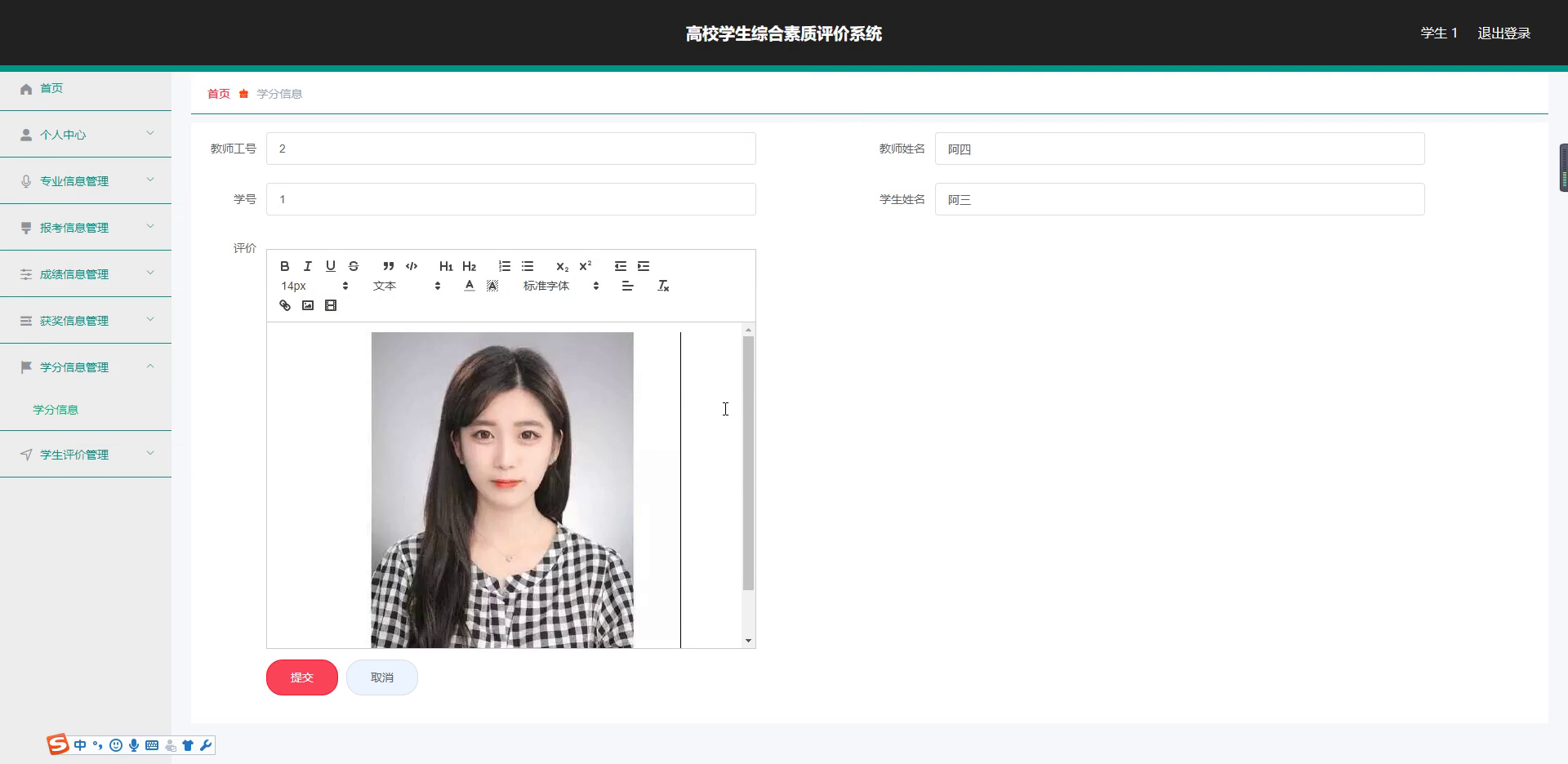Expand the 专业信息管理 menu

click(x=86, y=181)
